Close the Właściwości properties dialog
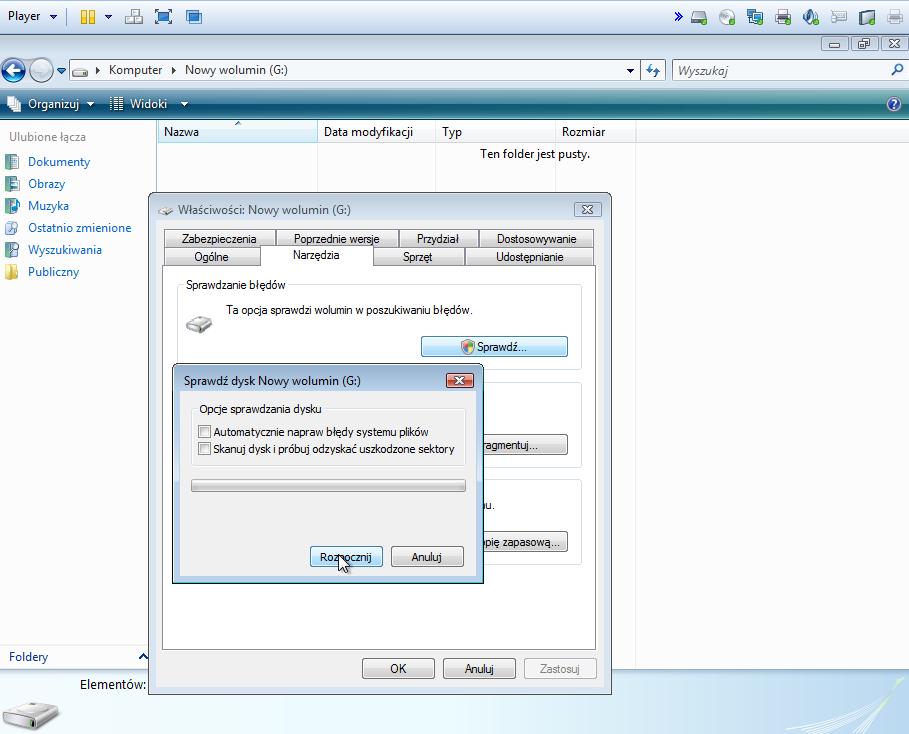Viewport: 909px width, 734px height. click(x=588, y=209)
